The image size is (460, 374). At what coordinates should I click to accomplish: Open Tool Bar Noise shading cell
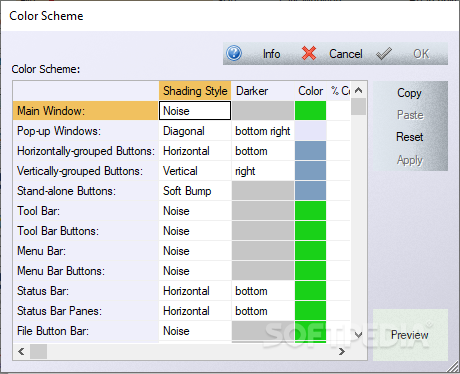pyautogui.click(x=195, y=211)
